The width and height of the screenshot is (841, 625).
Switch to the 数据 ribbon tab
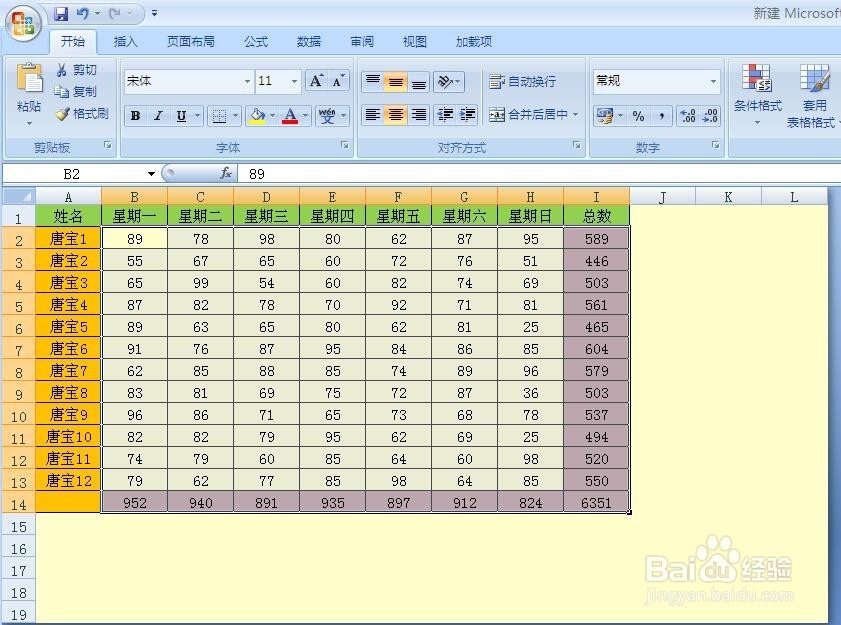pyautogui.click(x=307, y=41)
